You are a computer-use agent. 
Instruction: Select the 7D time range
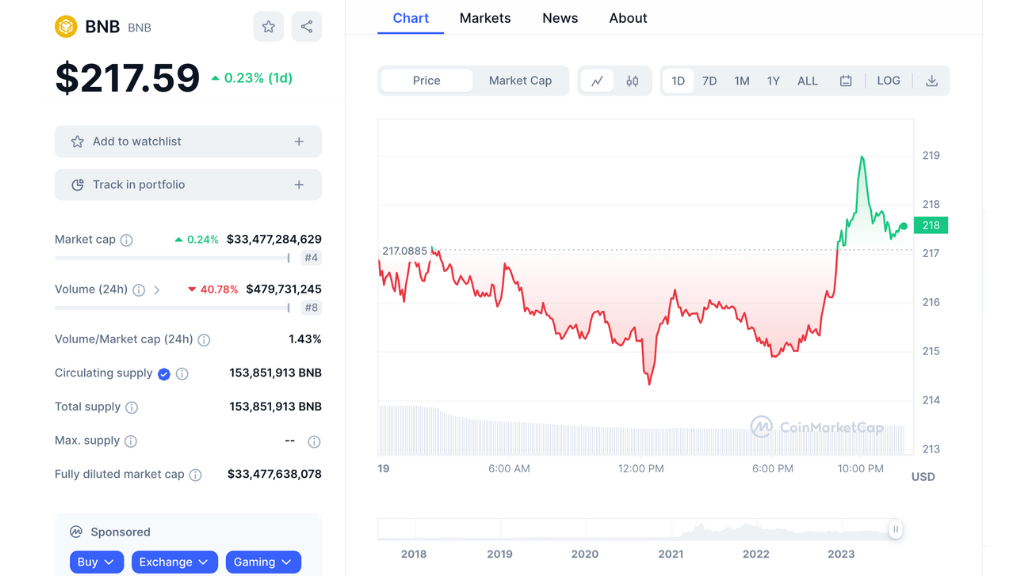(709, 81)
